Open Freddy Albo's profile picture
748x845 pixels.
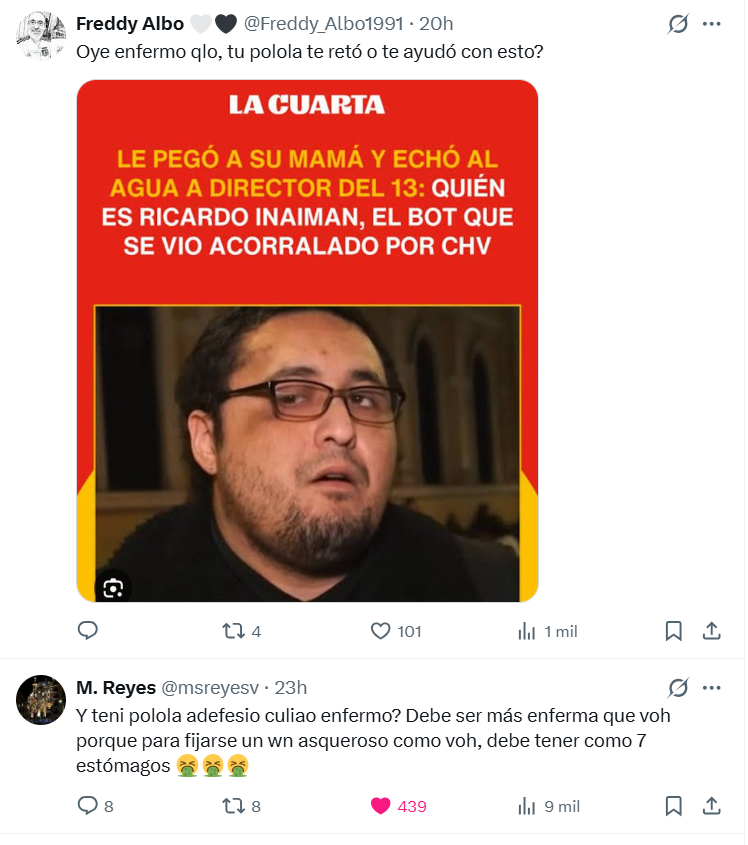[41, 36]
